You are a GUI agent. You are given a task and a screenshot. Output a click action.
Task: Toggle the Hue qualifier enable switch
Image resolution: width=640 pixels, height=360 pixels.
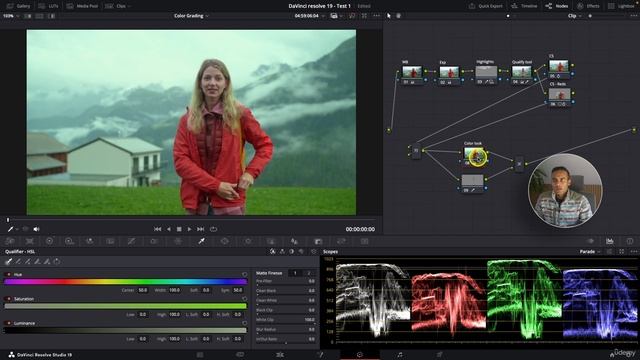pyautogui.click(x=8, y=274)
